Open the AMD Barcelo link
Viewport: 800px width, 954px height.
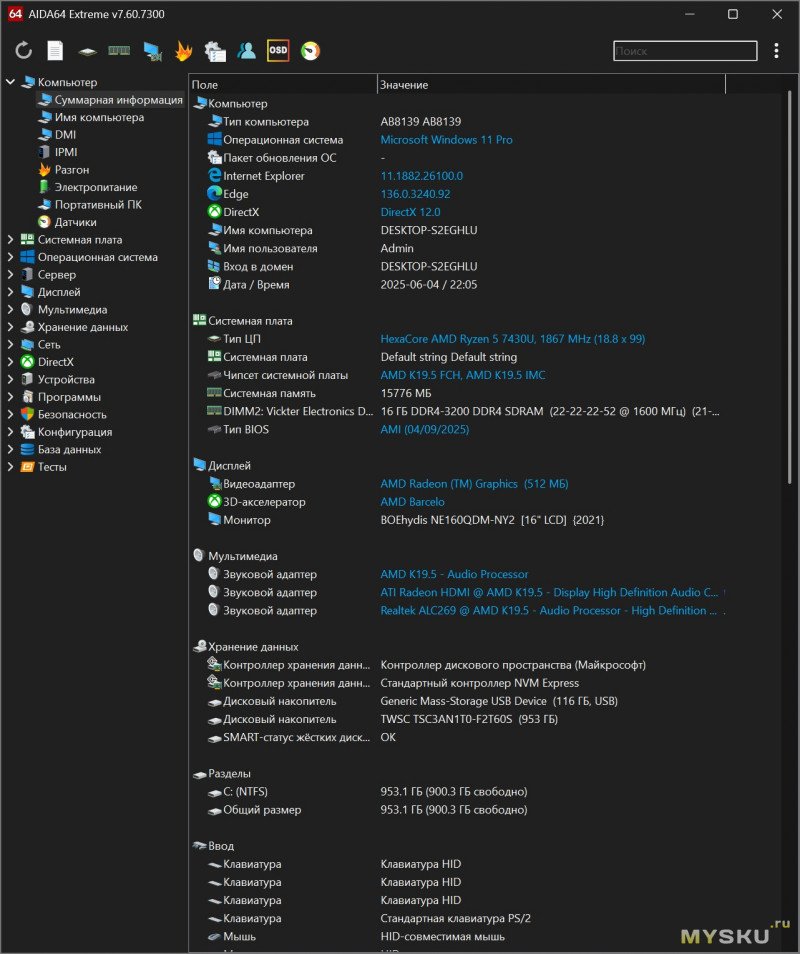(412, 502)
